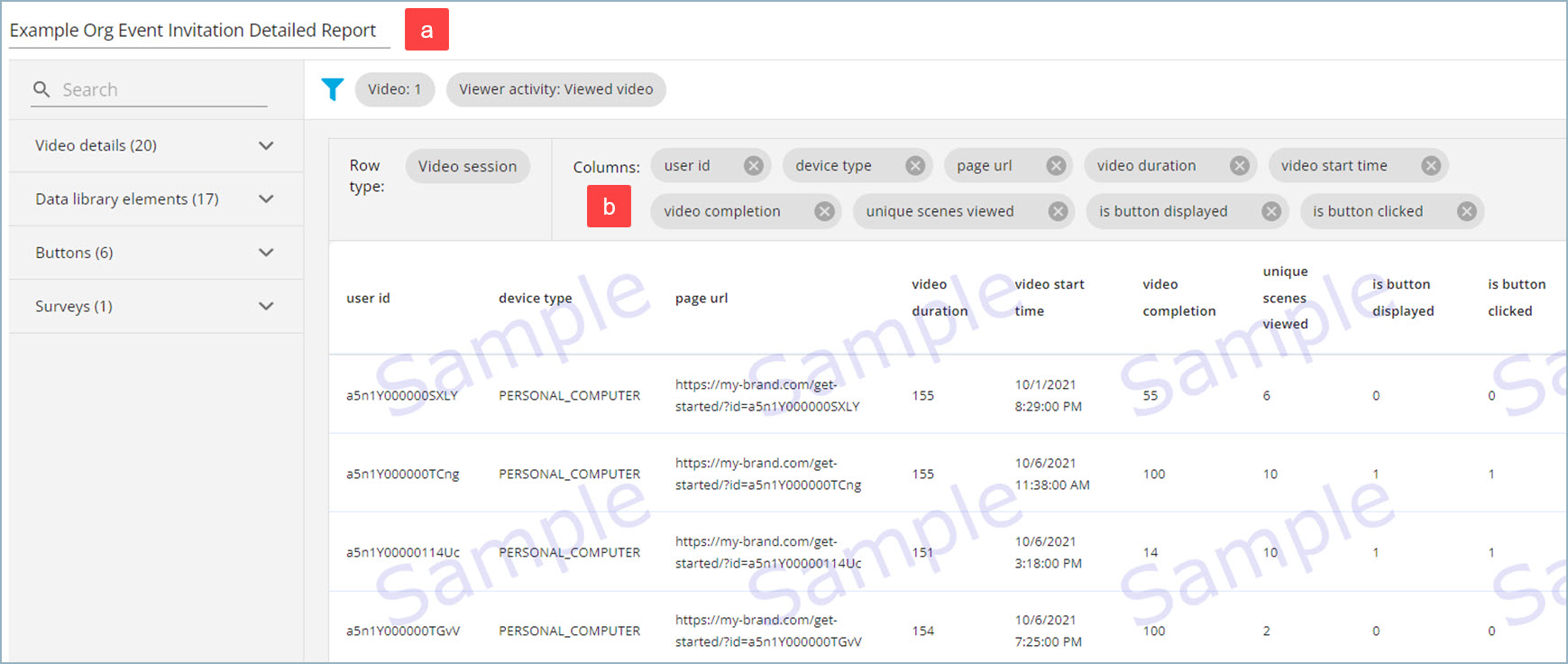This screenshot has width=1568, height=664.
Task: Open the Viewer activity: Viewed video filter
Action: click(556, 89)
